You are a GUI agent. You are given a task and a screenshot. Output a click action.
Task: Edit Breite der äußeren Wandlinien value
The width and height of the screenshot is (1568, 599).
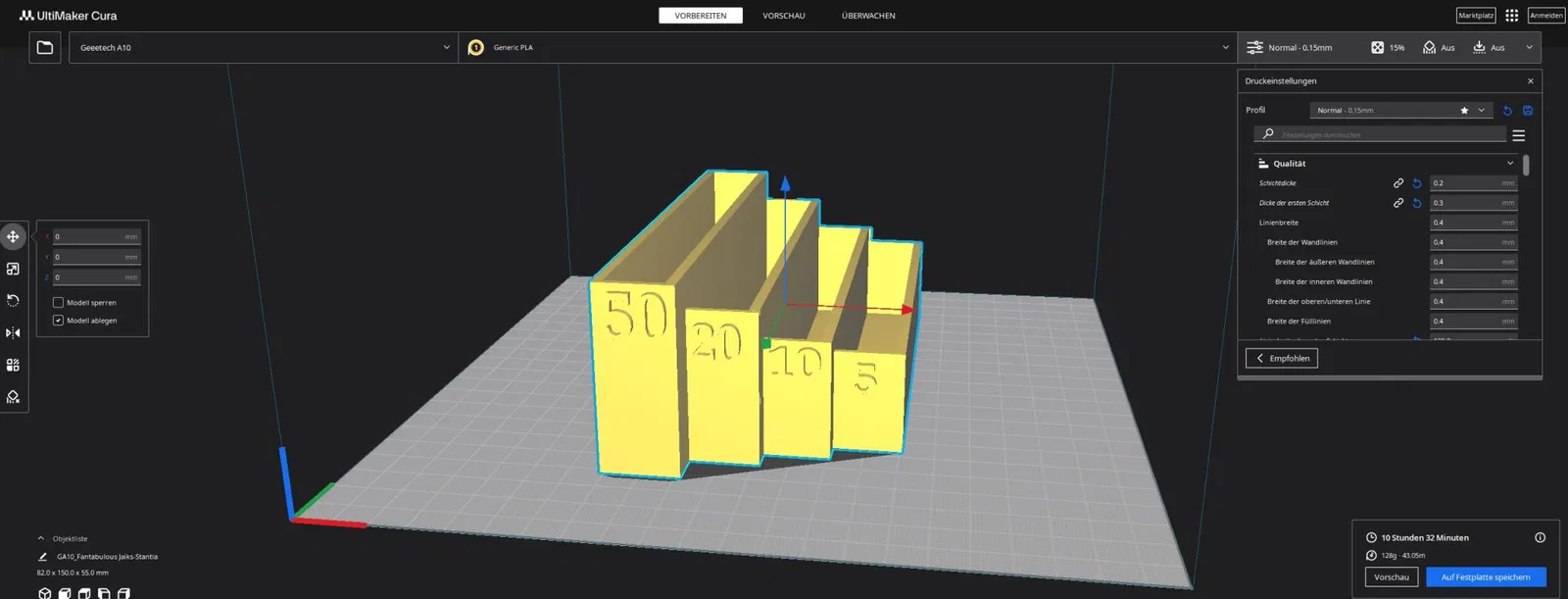tap(1474, 262)
